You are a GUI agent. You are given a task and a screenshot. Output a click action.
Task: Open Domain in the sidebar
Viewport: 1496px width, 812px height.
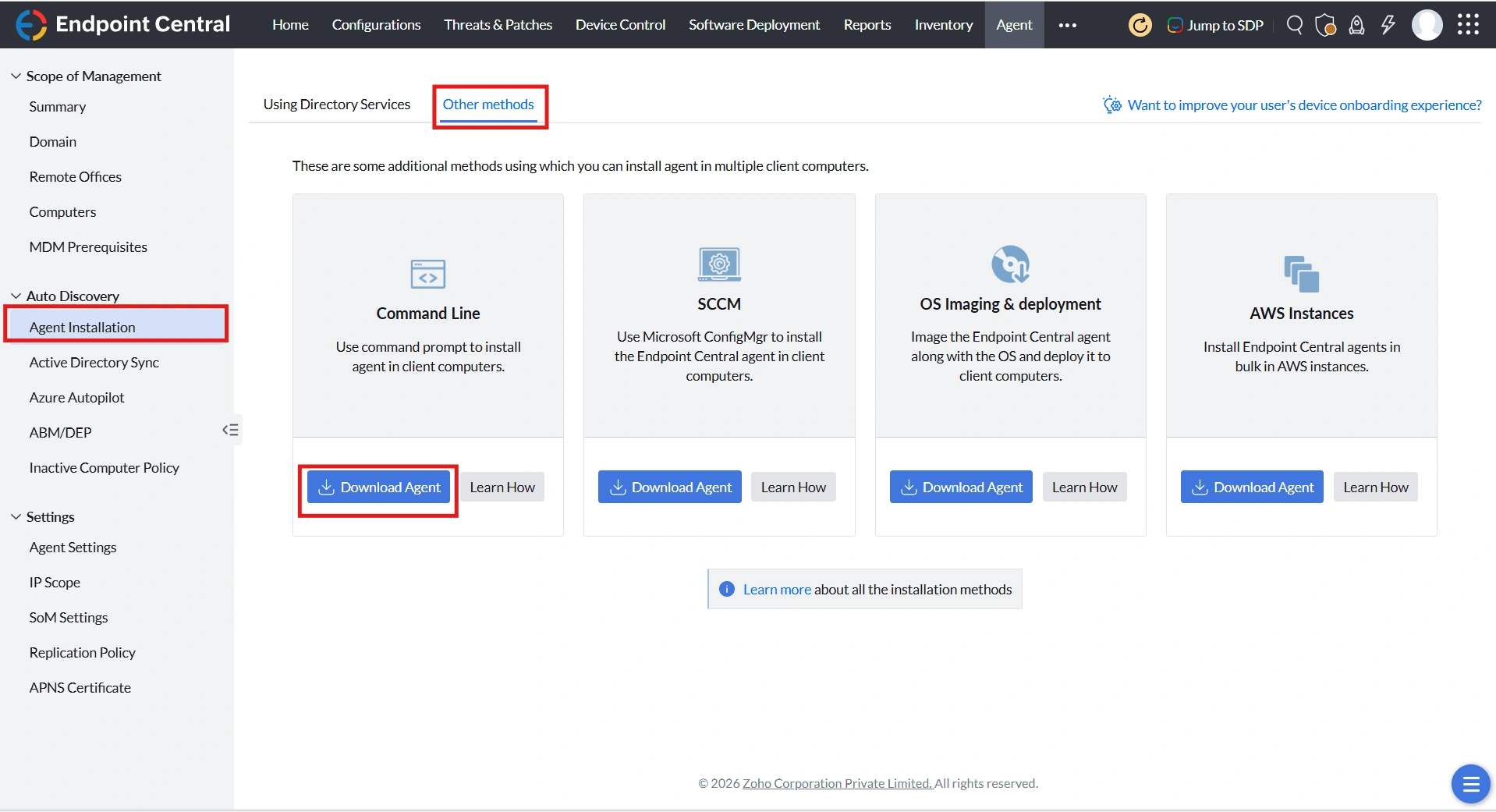coord(53,142)
